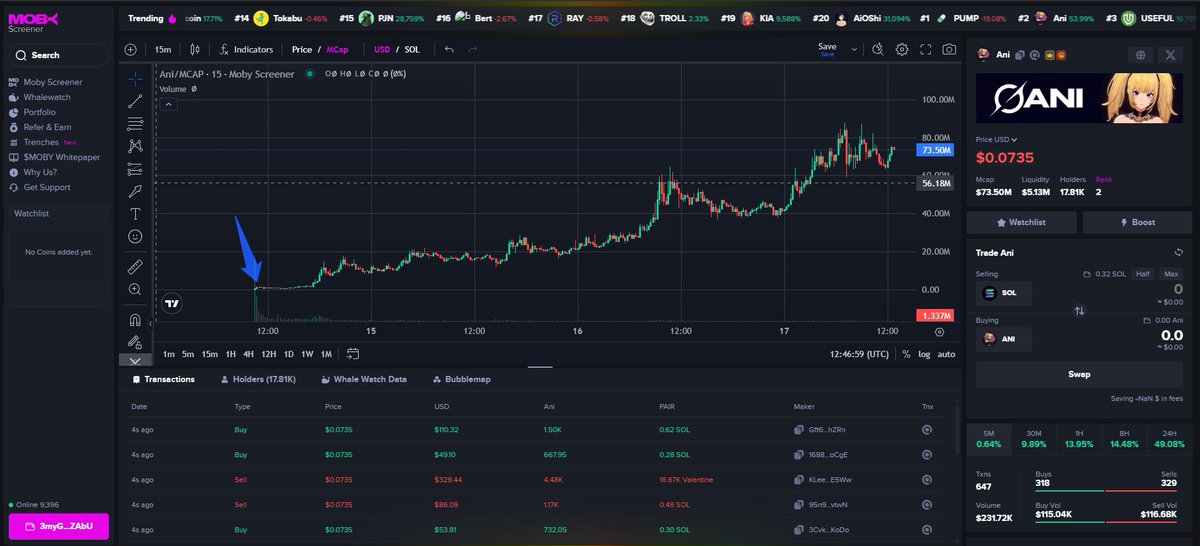Refresh the Trade Ani panel
The width and height of the screenshot is (1200, 546).
(x=1178, y=252)
